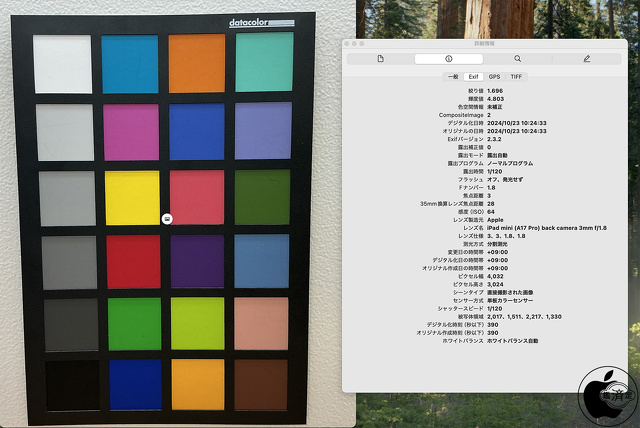This screenshot has width=640, height=428.
Task: Click the small round marker on the color chart
Action: (165, 217)
